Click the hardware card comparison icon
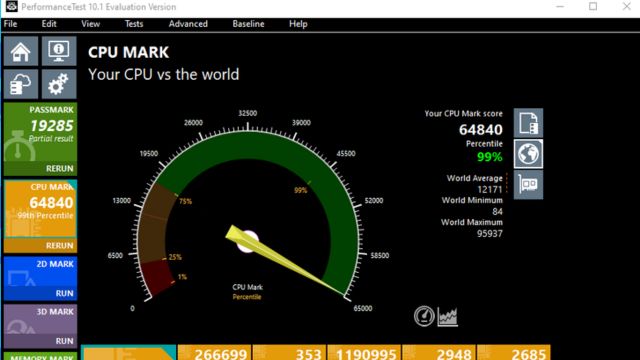The image size is (640, 360). 528,185
